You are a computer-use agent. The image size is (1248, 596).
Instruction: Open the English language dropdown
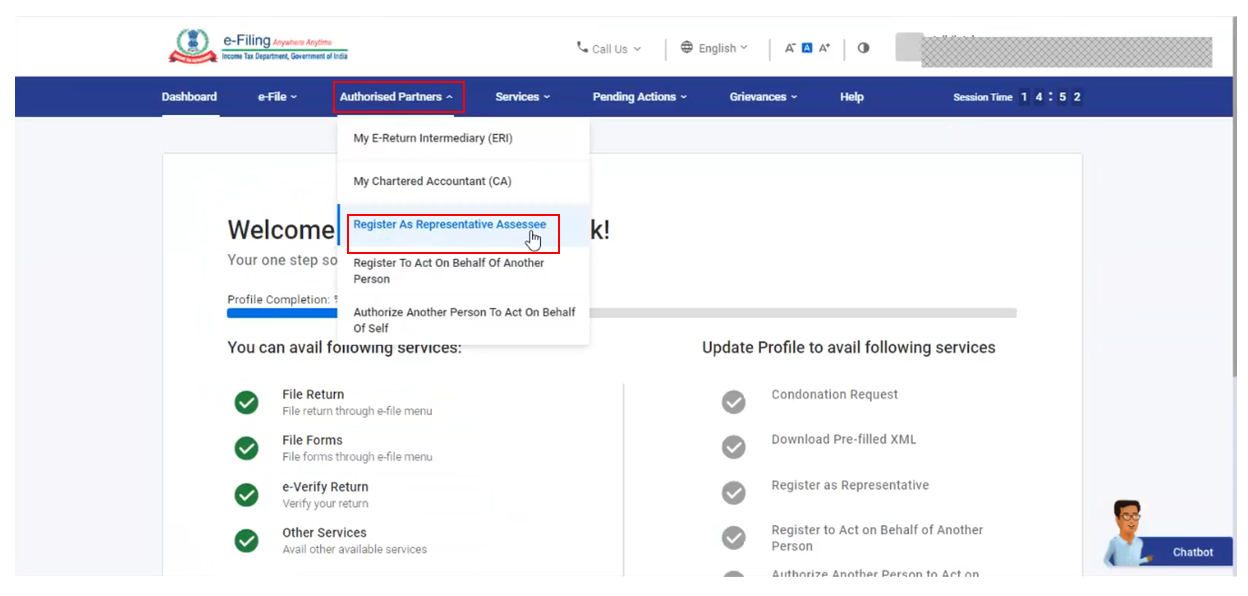(x=714, y=48)
